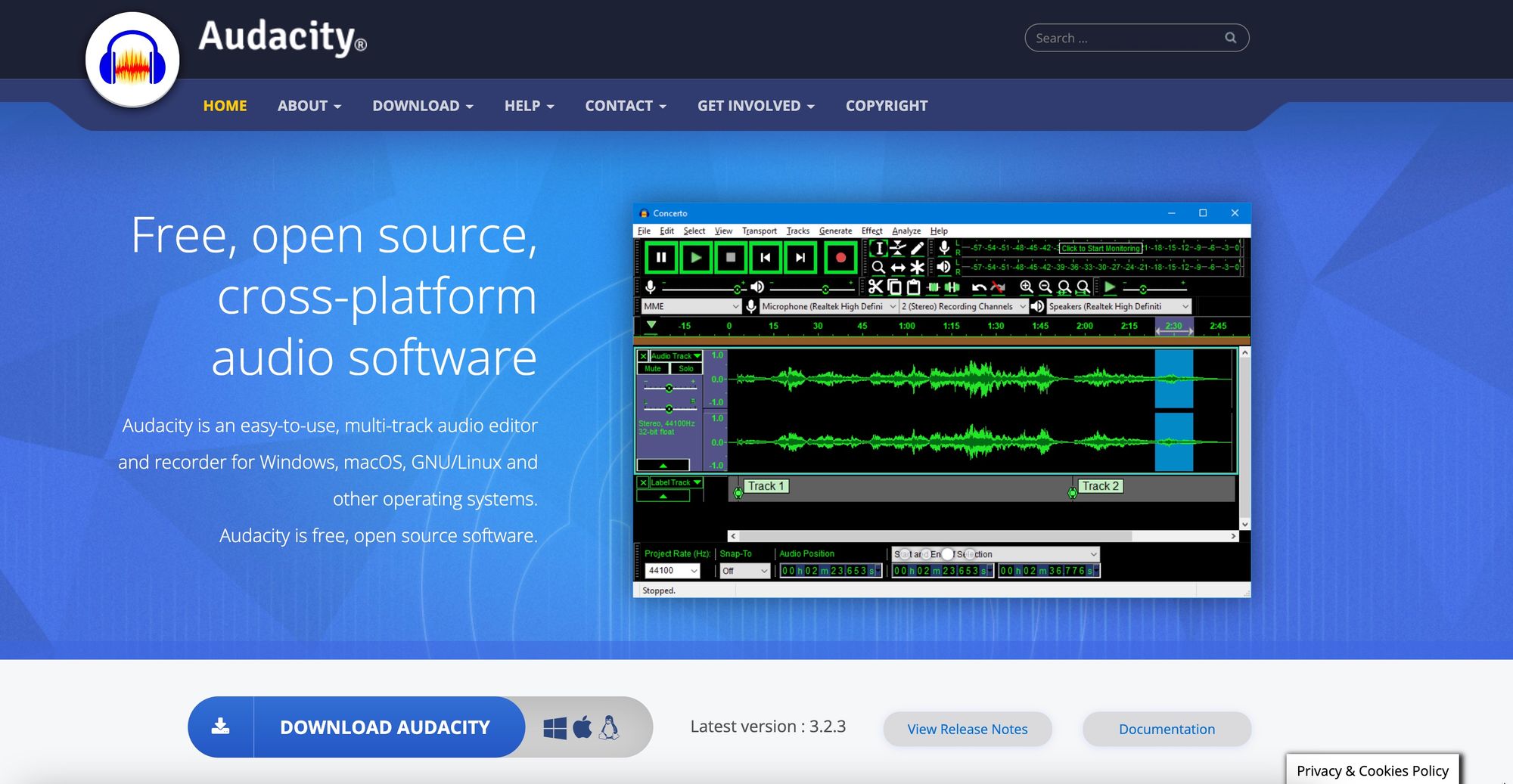
Task: Open the Audio Track name menu arrow
Action: click(697, 355)
